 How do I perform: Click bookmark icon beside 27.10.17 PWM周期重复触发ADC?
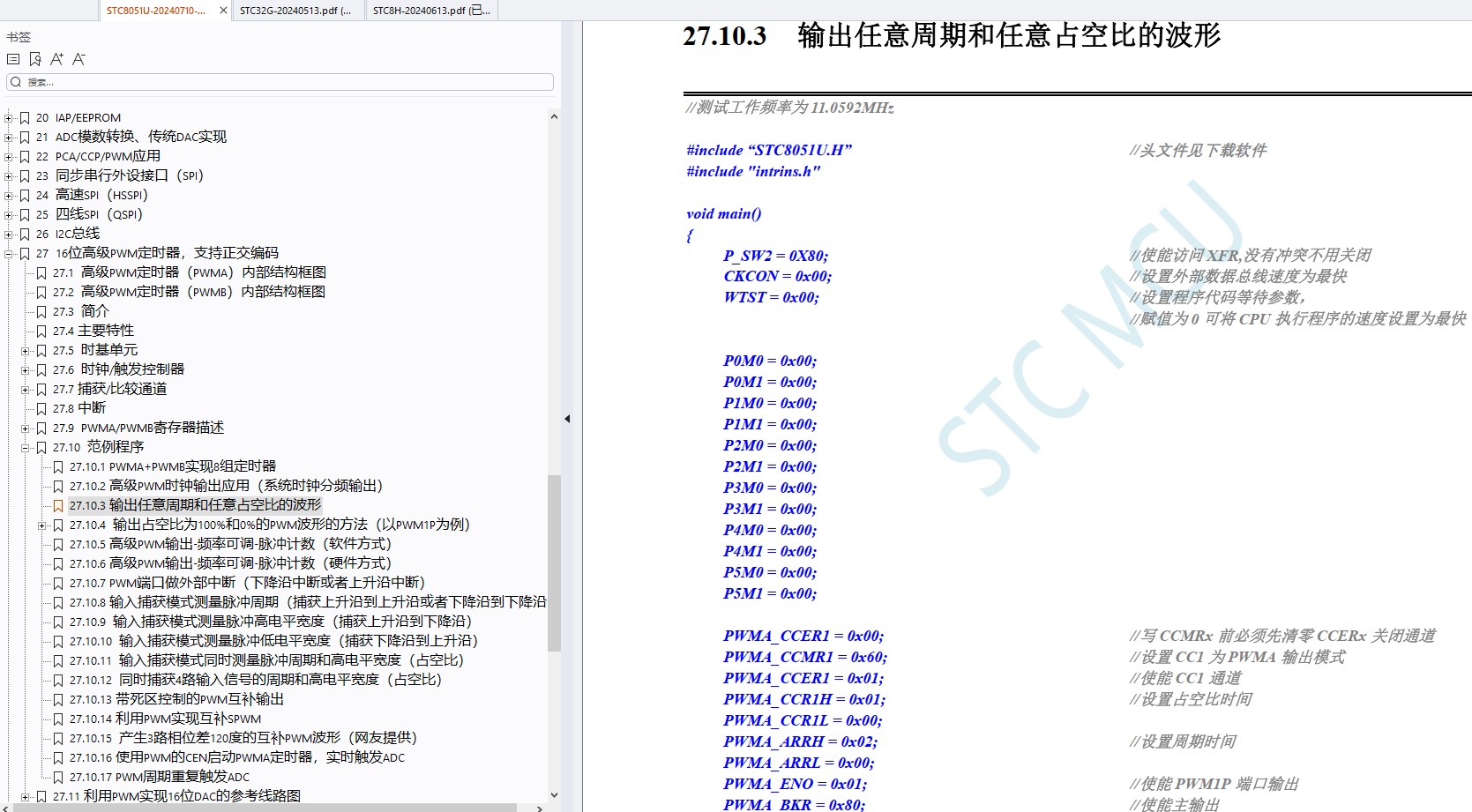[x=58, y=778]
